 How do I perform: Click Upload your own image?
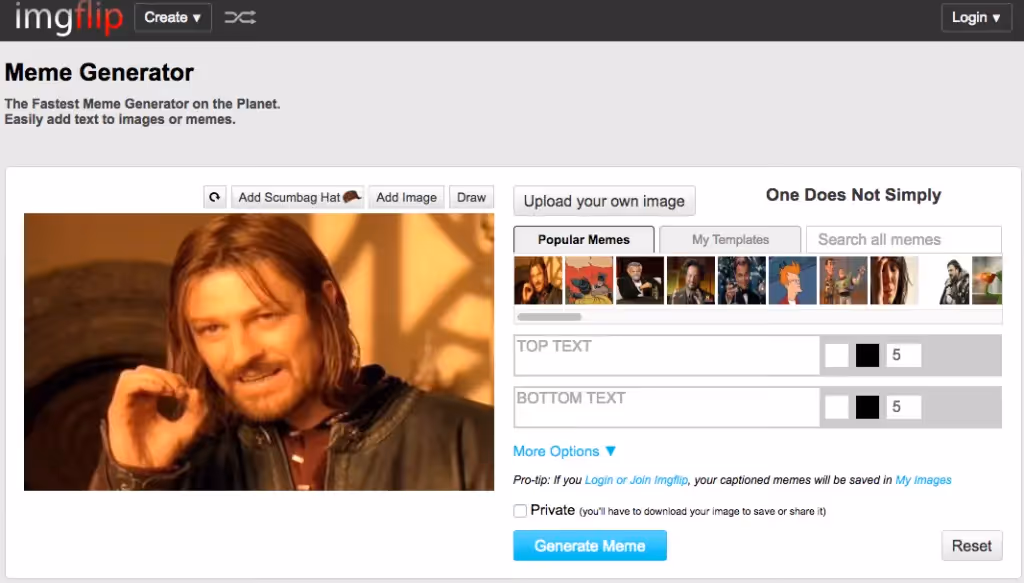click(x=604, y=201)
